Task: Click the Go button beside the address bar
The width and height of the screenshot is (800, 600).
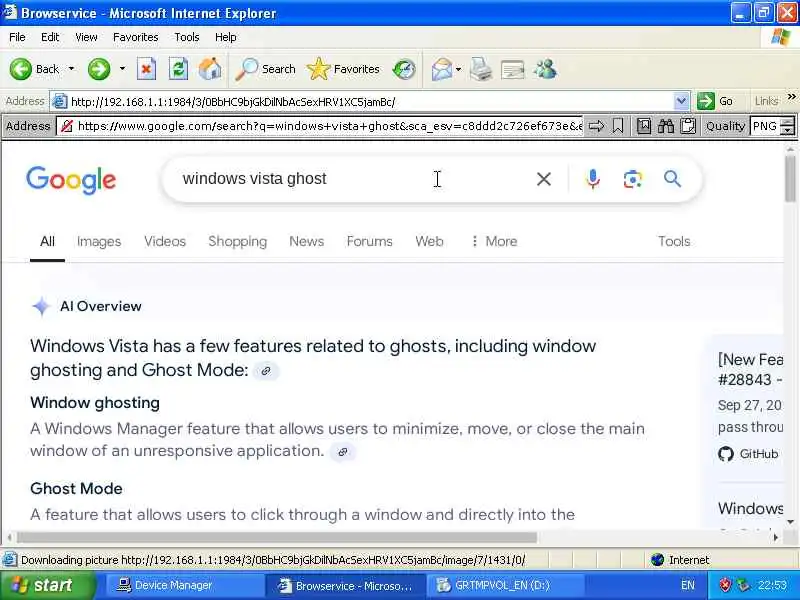Action: (x=716, y=102)
